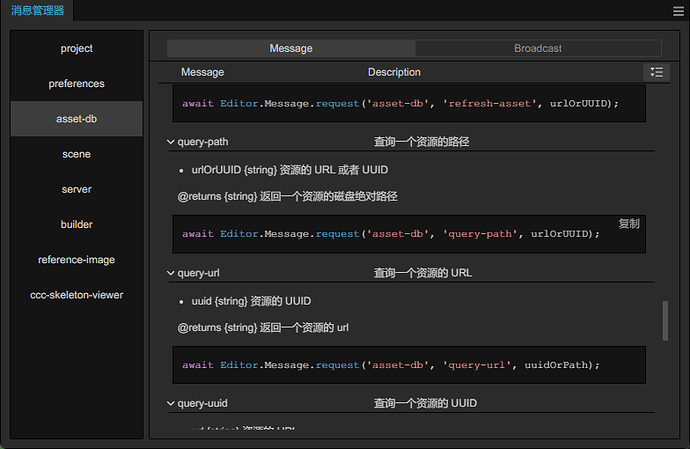Select ccc-skeleton-viewer in the sidebar

(x=77, y=295)
